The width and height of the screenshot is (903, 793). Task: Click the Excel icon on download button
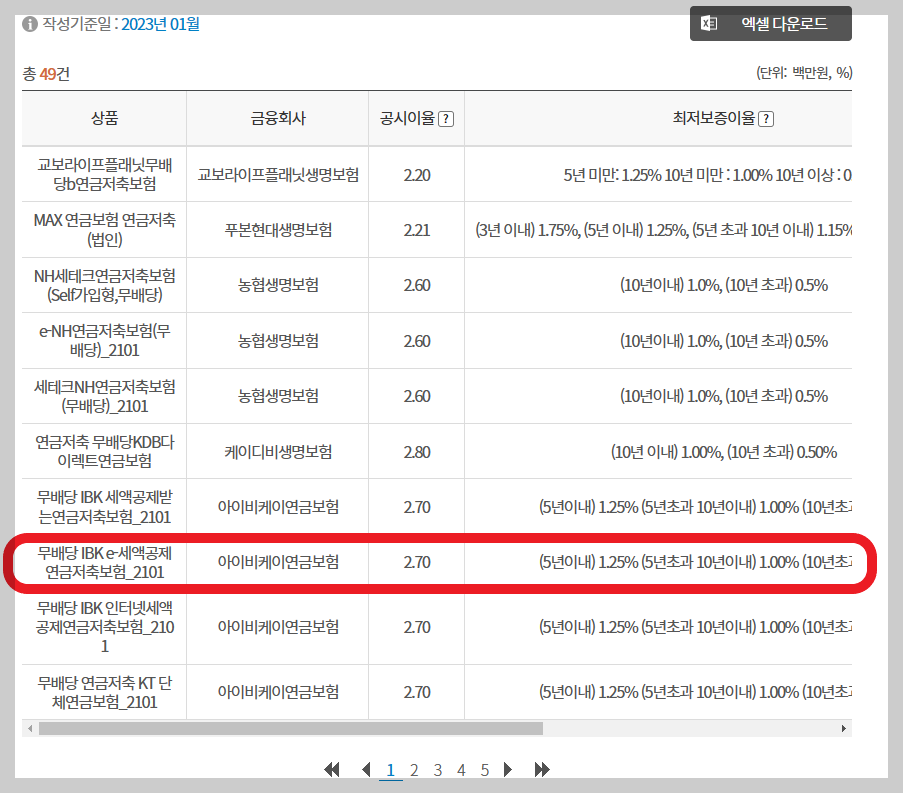pyautogui.click(x=709, y=24)
